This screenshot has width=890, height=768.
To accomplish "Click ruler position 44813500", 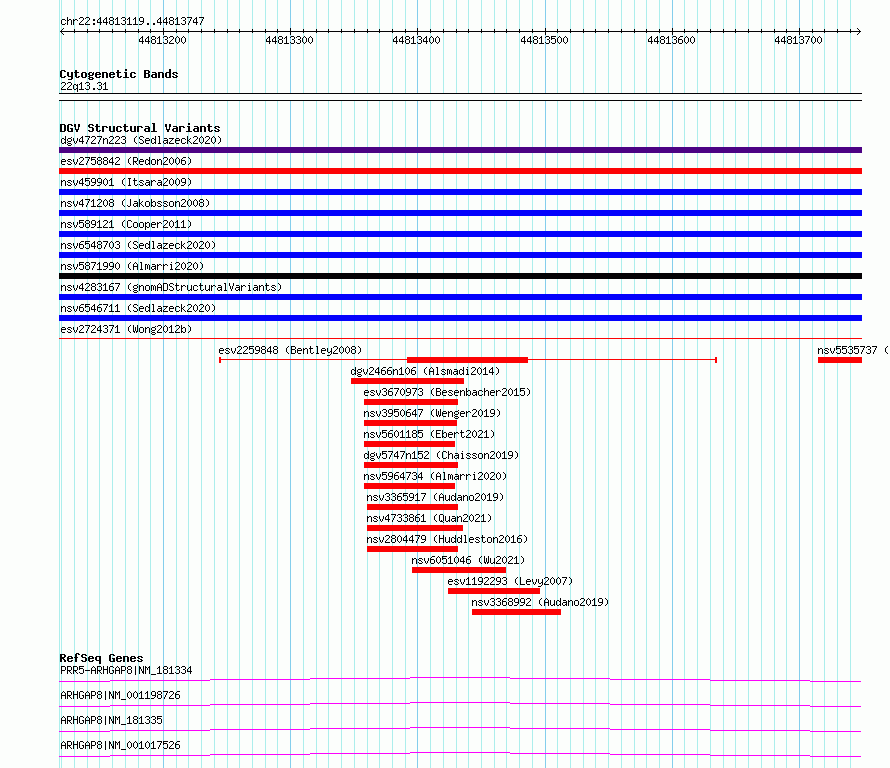I will (x=544, y=40).
